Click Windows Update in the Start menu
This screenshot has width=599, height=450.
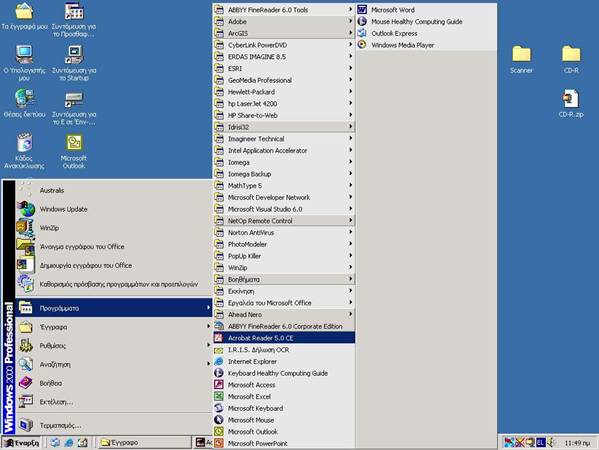[x=114, y=209]
